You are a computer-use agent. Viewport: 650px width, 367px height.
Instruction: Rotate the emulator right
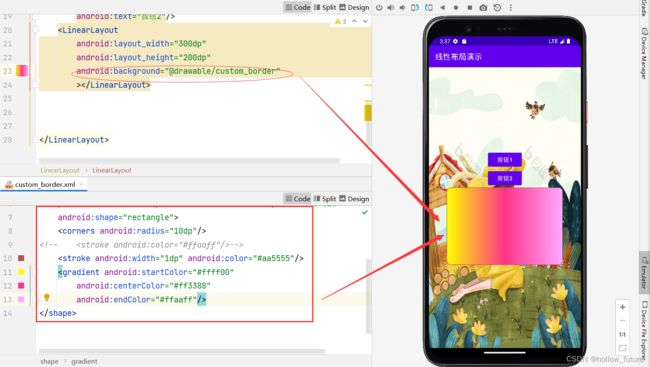coord(429,7)
